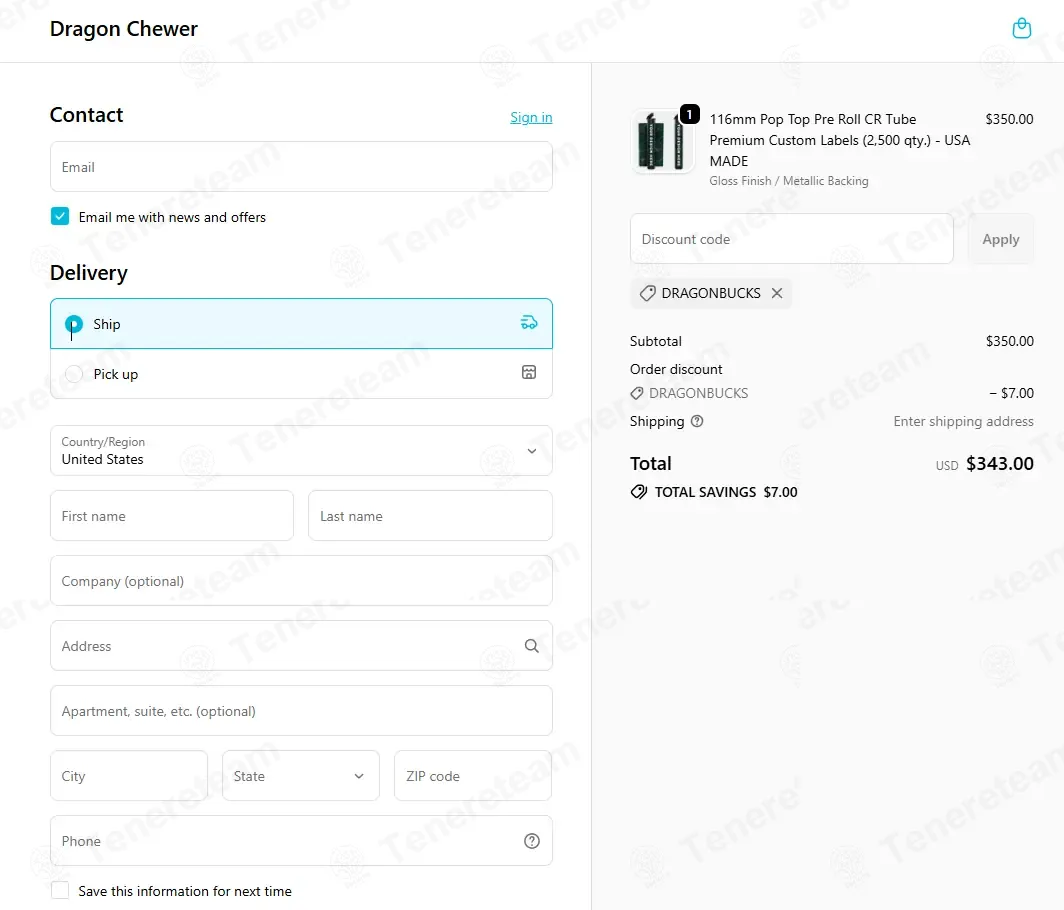This screenshot has height=910, width=1064.
Task: Open the phone number help icon
Action: point(531,841)
